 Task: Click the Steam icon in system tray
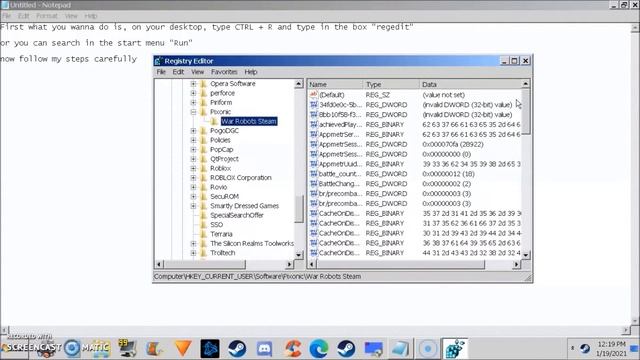pos(585,348)
